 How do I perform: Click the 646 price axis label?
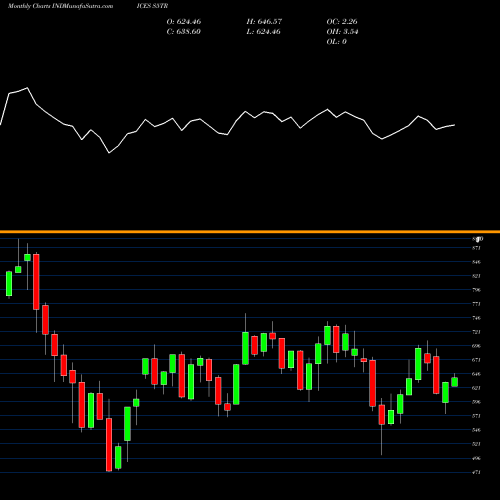[x=476, y=374]
